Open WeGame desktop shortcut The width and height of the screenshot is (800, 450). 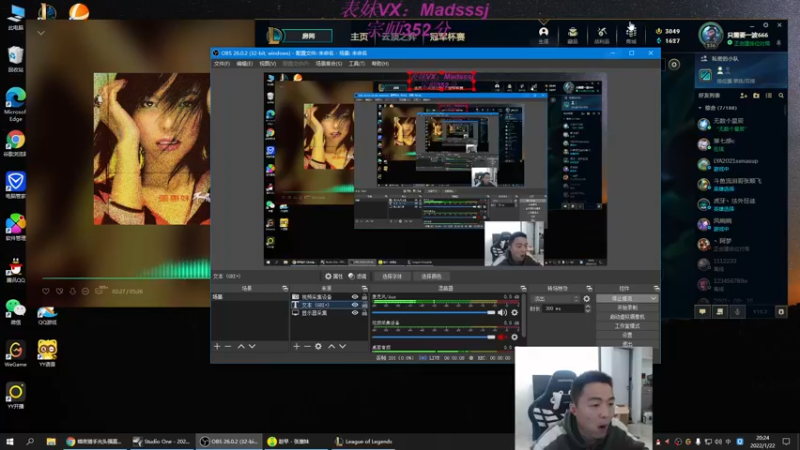16,354
